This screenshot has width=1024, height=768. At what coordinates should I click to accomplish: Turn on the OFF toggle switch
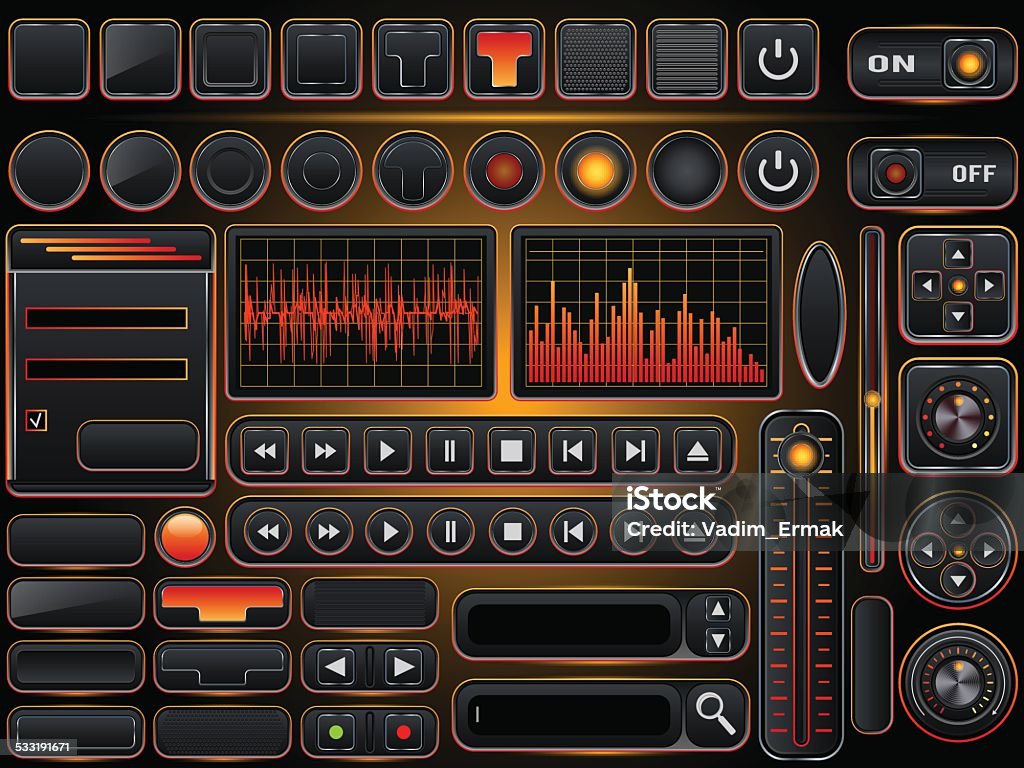click(931, 173)
